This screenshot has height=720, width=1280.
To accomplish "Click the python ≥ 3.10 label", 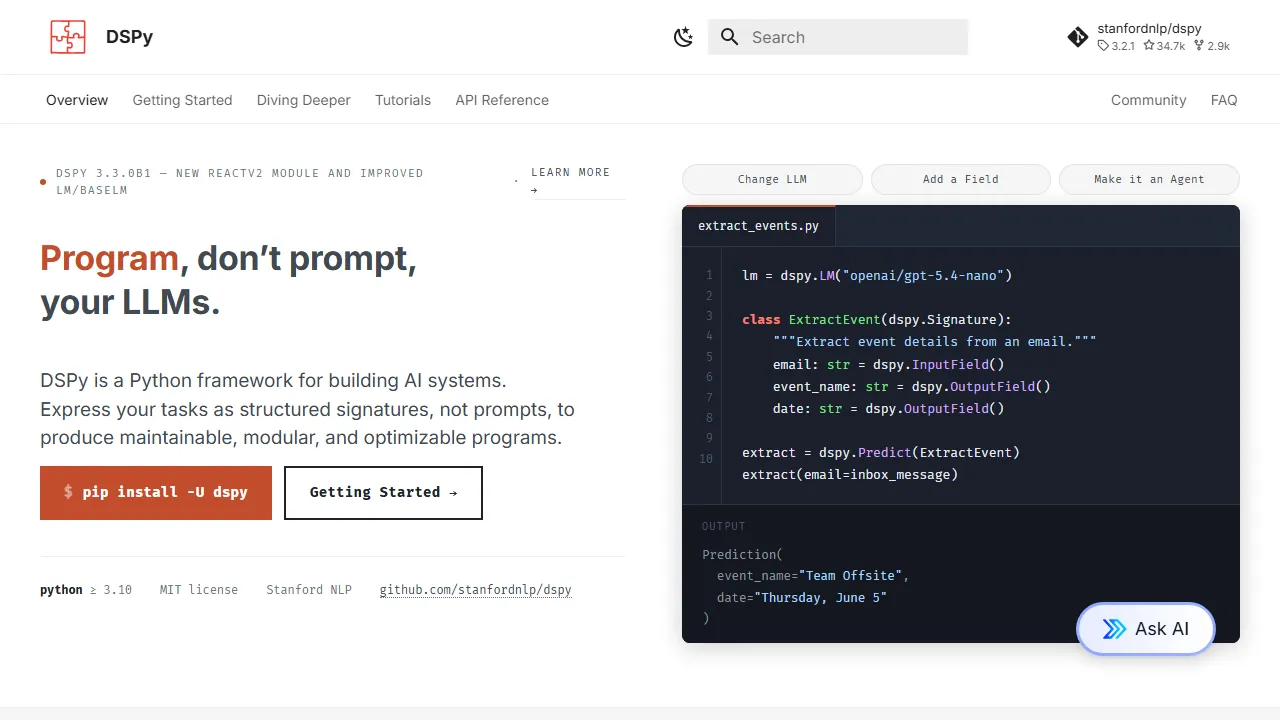I will pos(86,590).
